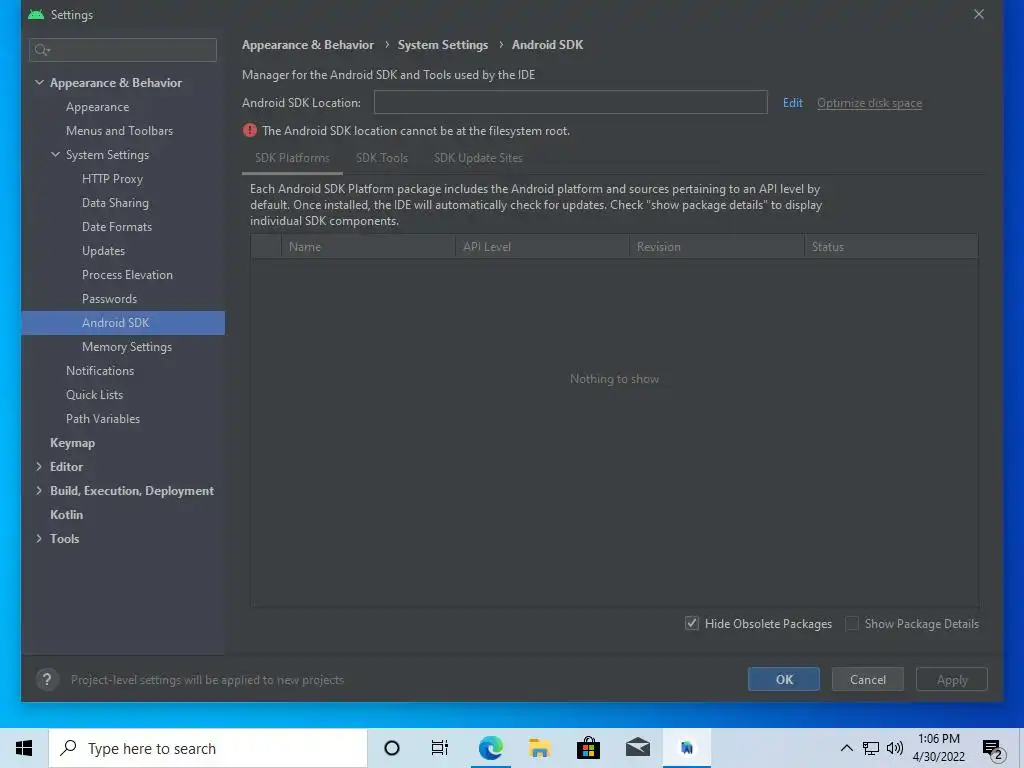The image size is (1024, 768).
Task: Open the Windows Start menu
Action: click(x=24, y=748)
